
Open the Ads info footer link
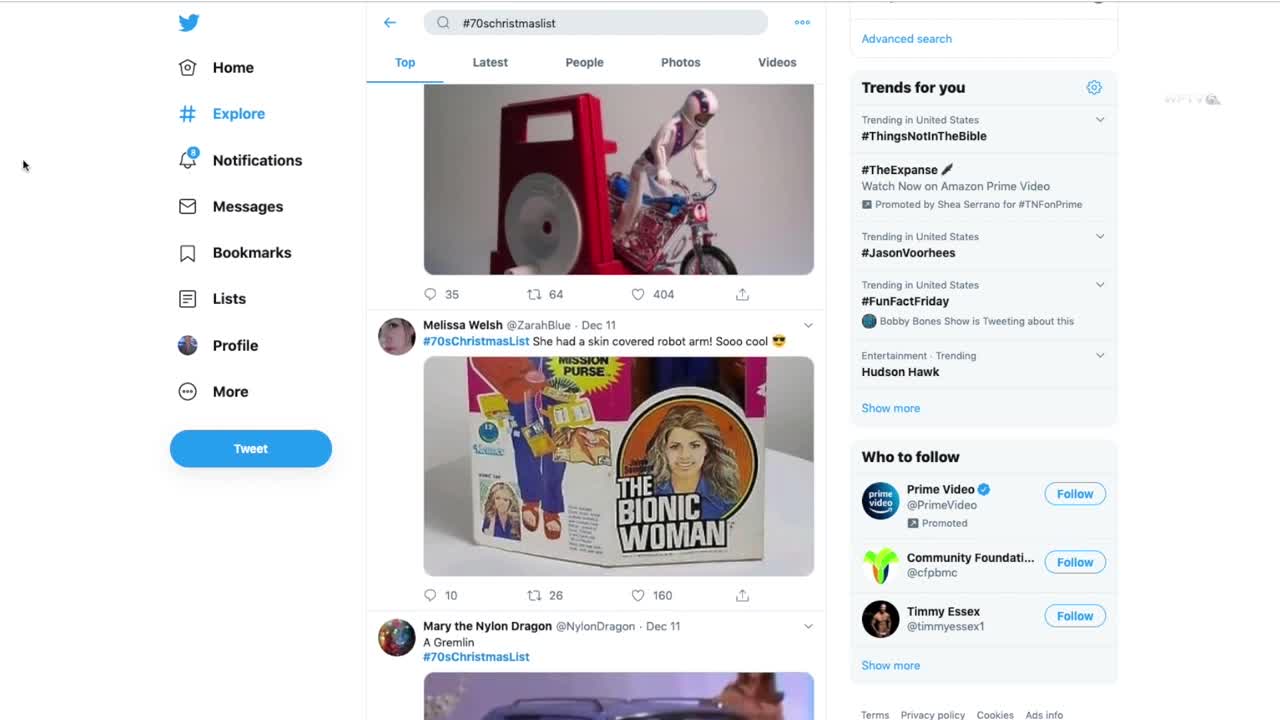click(1044, 715)
